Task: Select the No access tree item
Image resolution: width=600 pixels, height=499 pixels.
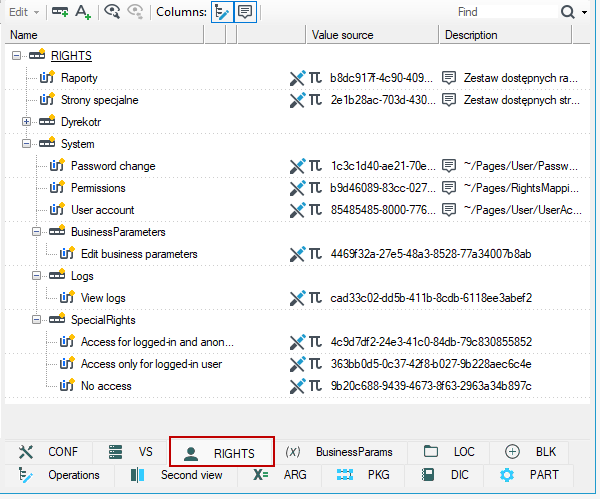Action: (x=106, y=386)
